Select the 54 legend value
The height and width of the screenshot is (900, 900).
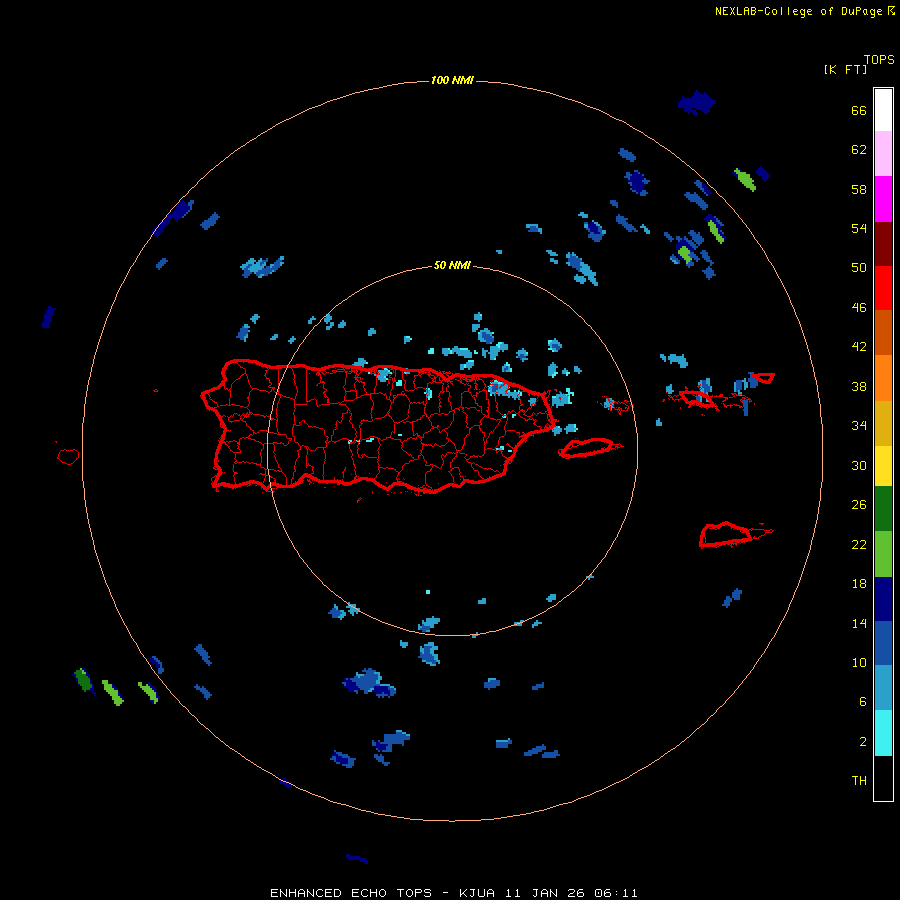point(859,228)
